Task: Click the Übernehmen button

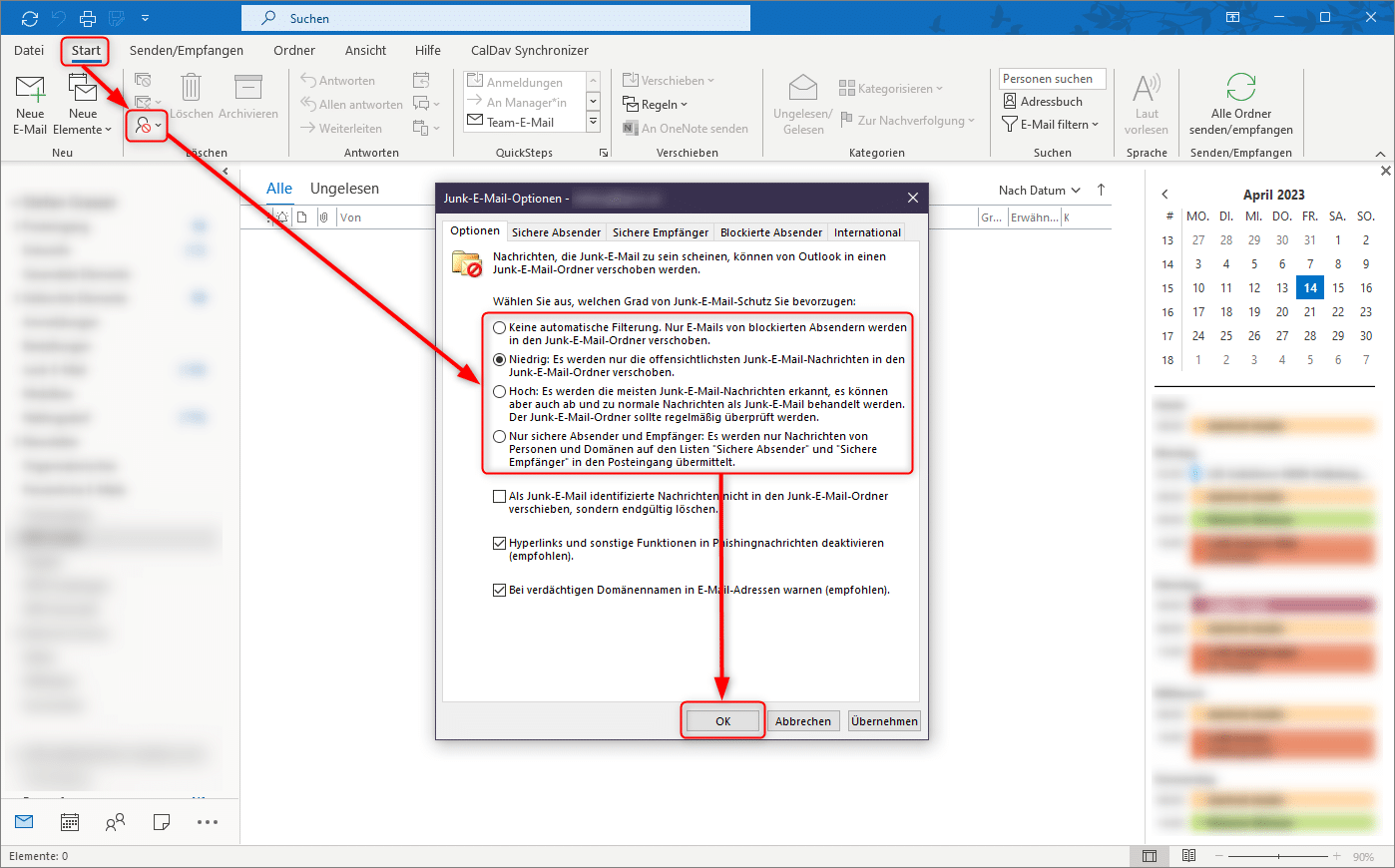Action: point(883,720)
